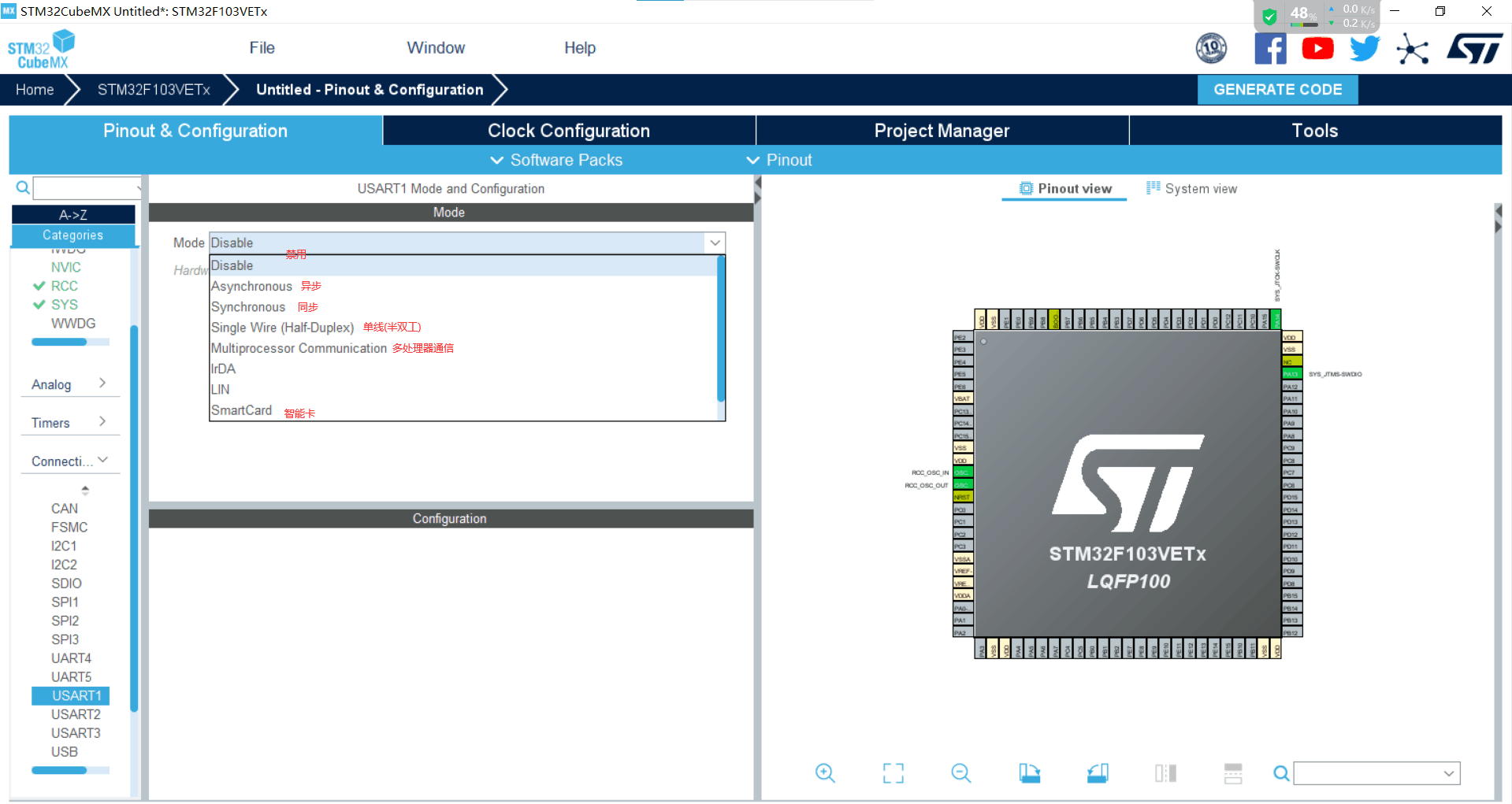Sort peripherals with the A->Z button

coord(73,215)
